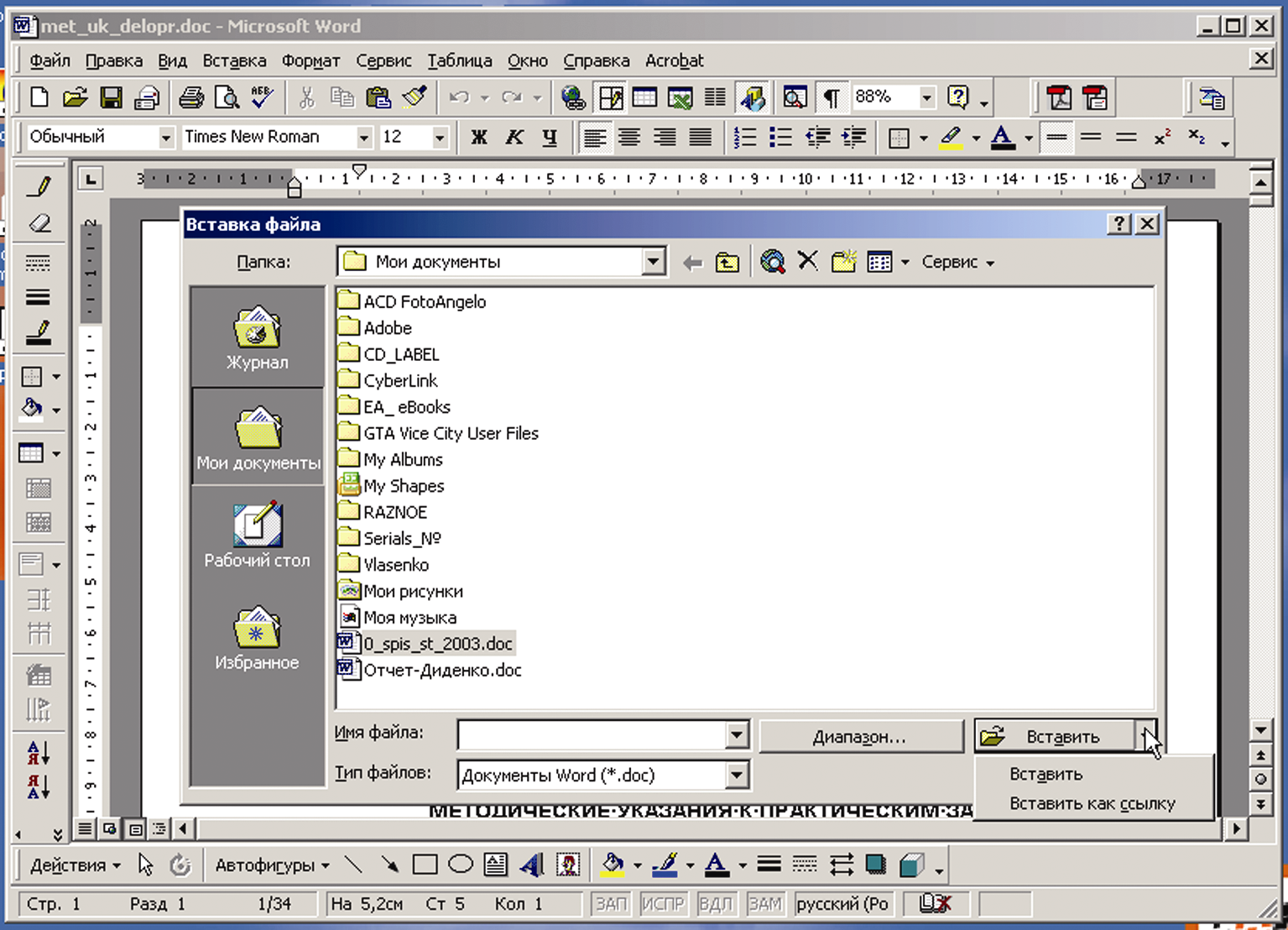Show paragraph marks with the pilcrow icon
1288x930 pixels.
coord(831,98)
